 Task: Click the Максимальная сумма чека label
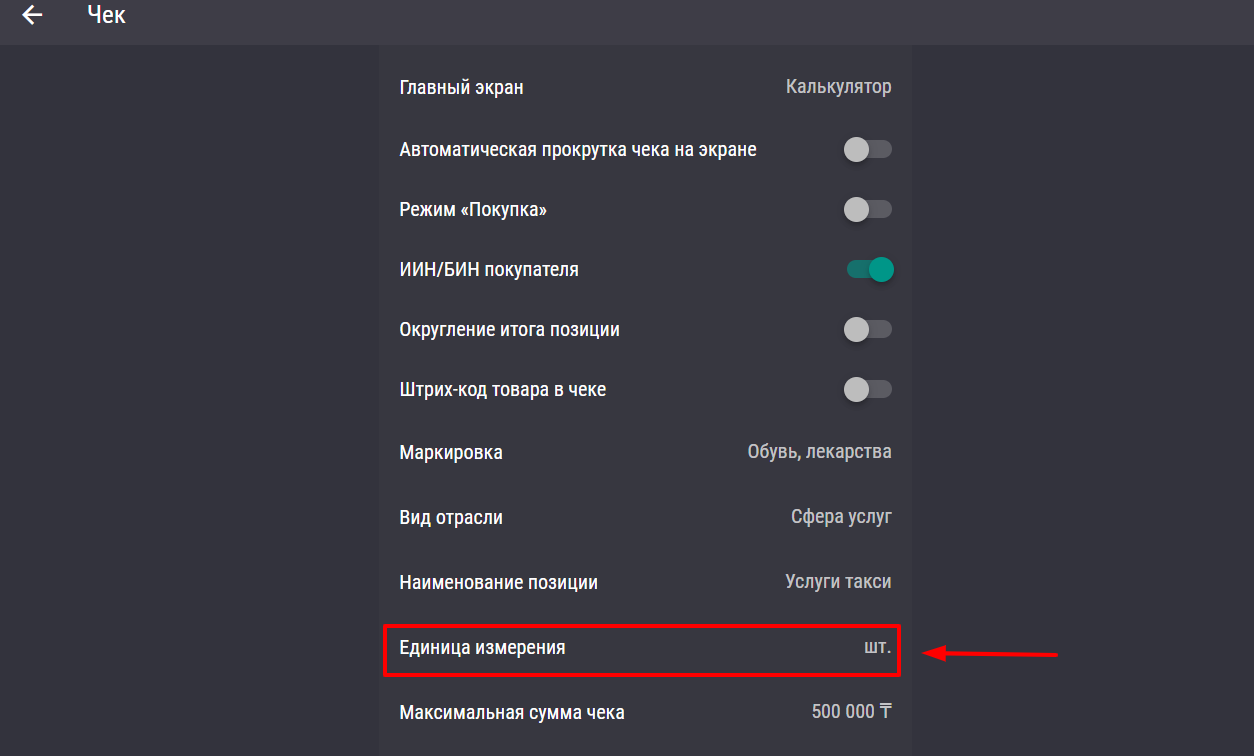tap(512, 713)
